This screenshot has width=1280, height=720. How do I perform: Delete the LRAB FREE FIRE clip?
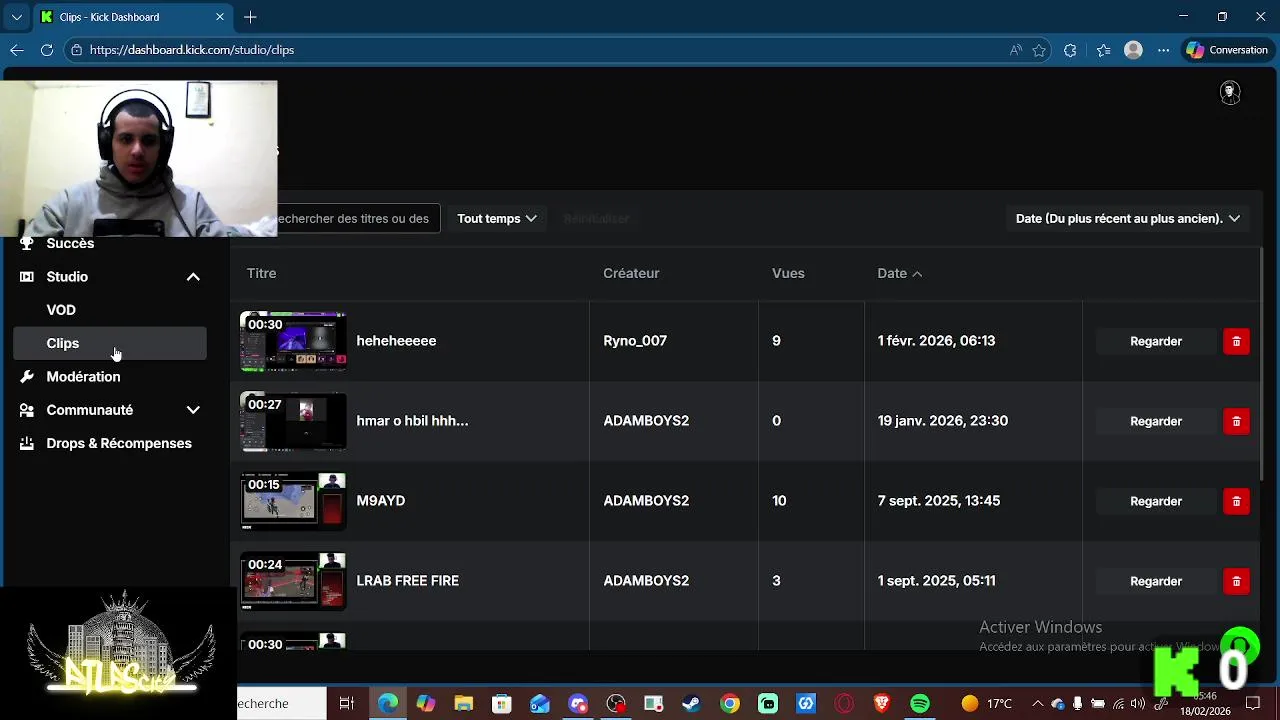click(1236, 581)
